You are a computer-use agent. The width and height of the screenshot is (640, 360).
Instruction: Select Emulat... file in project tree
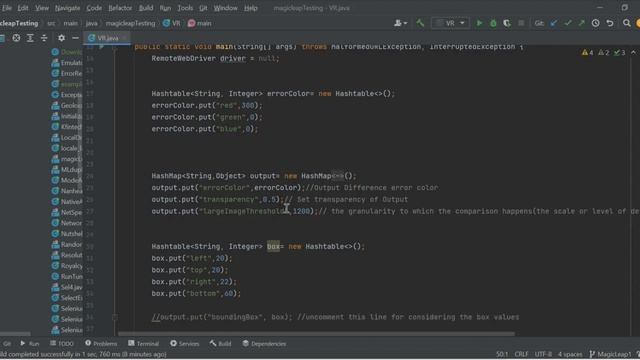[x=67, y=63]
